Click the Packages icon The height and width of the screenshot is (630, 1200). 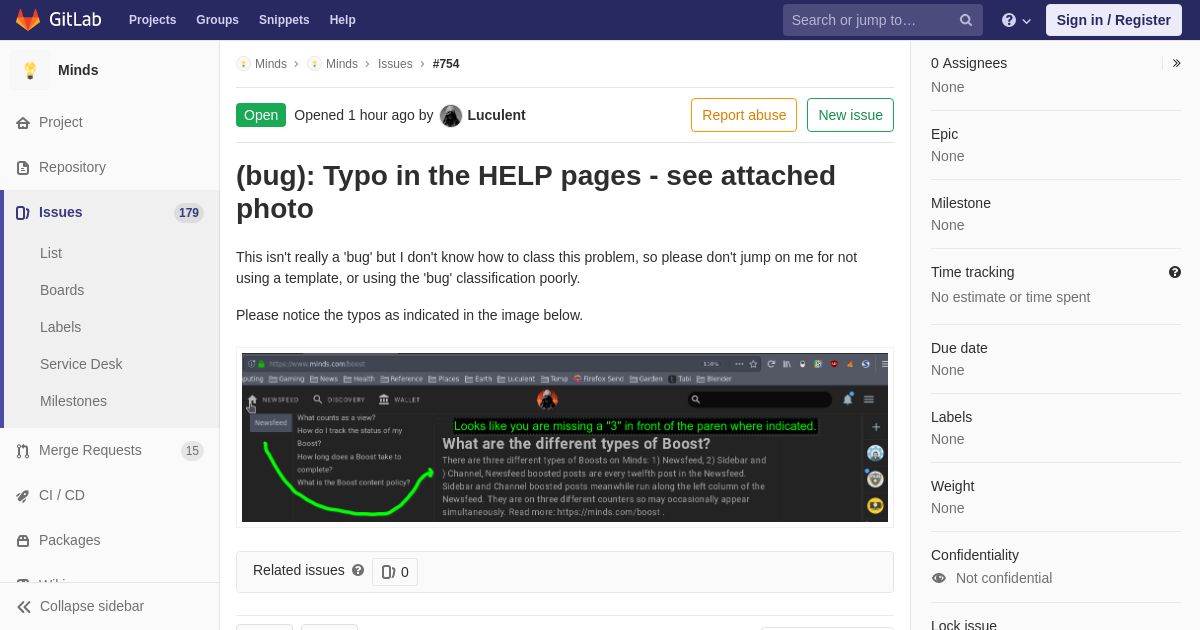23,541
